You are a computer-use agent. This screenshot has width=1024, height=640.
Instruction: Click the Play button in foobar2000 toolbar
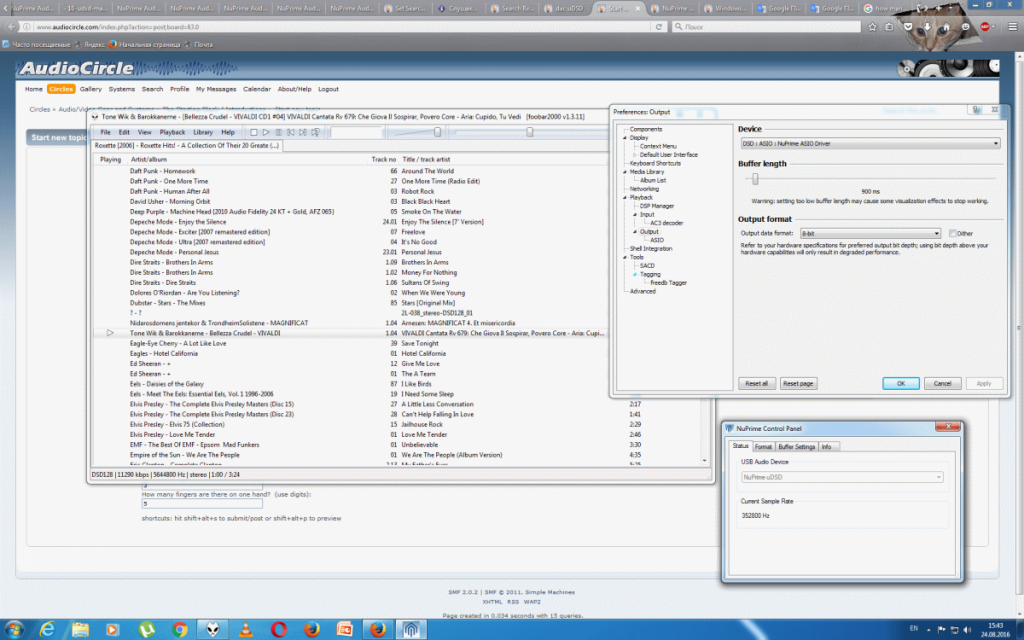click(x=266, y=133)
